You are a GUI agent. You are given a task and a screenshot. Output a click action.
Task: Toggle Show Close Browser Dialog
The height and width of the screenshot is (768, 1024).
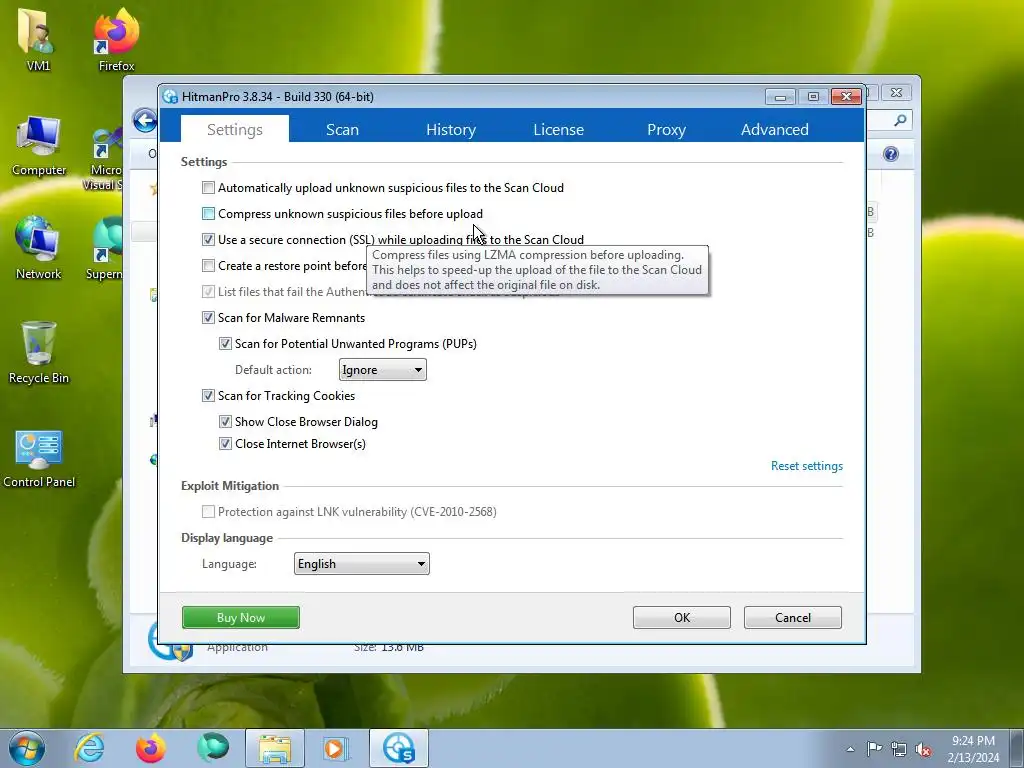click(225, 422)
